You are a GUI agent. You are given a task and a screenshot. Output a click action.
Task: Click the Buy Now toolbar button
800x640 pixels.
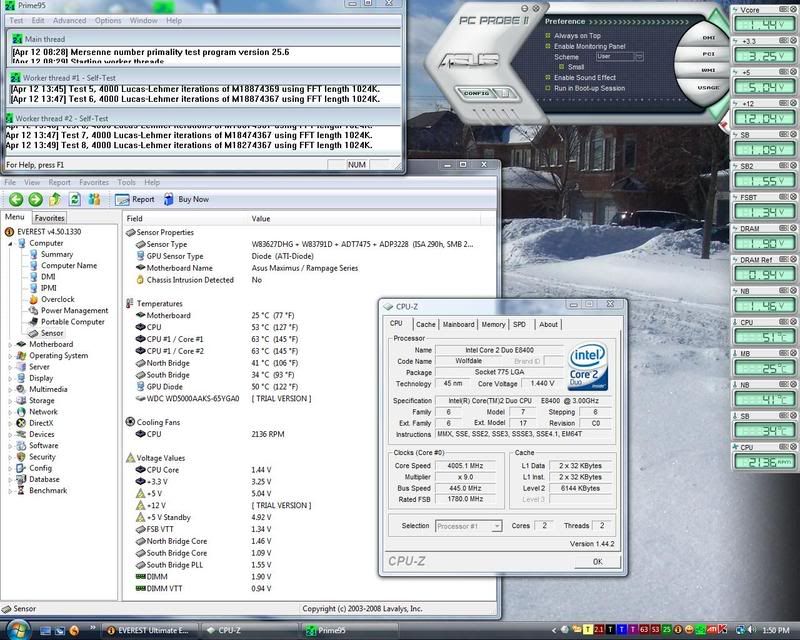(x=186, y=200)
